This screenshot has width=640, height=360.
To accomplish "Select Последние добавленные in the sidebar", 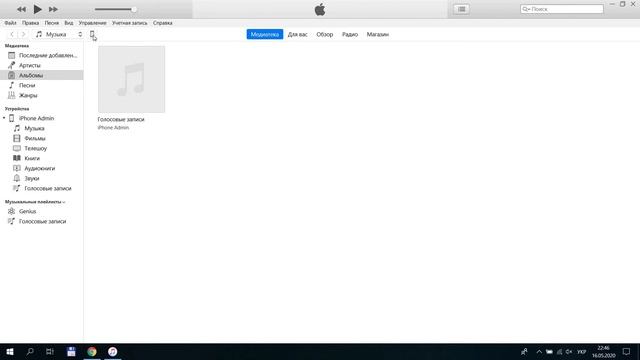I will click(42, 55).
